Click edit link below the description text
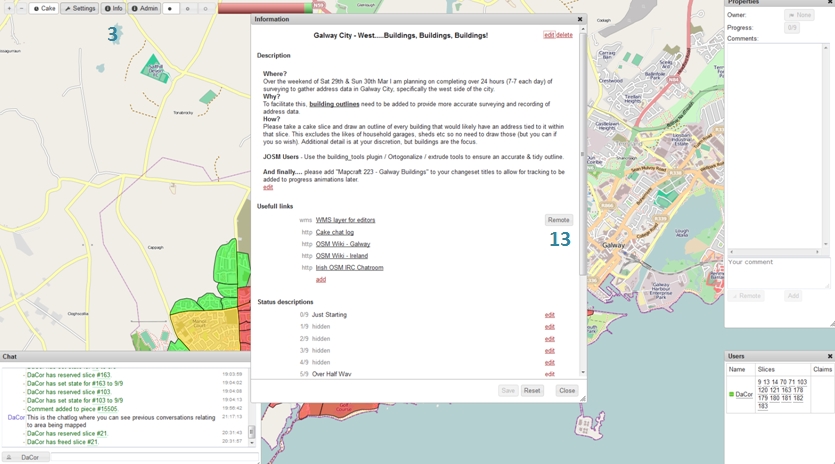835x464 pixels. click(268, 188)
